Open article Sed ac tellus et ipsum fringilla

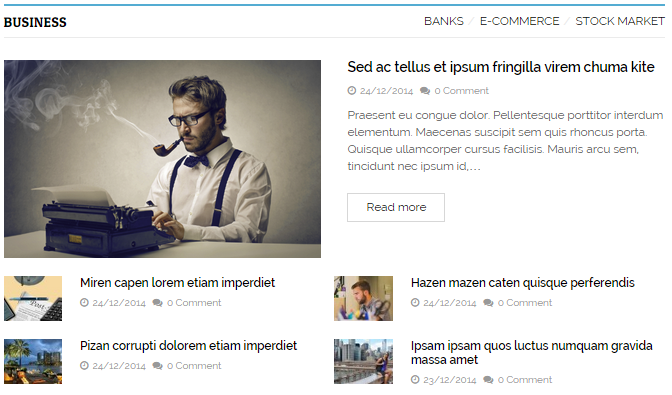501,67
